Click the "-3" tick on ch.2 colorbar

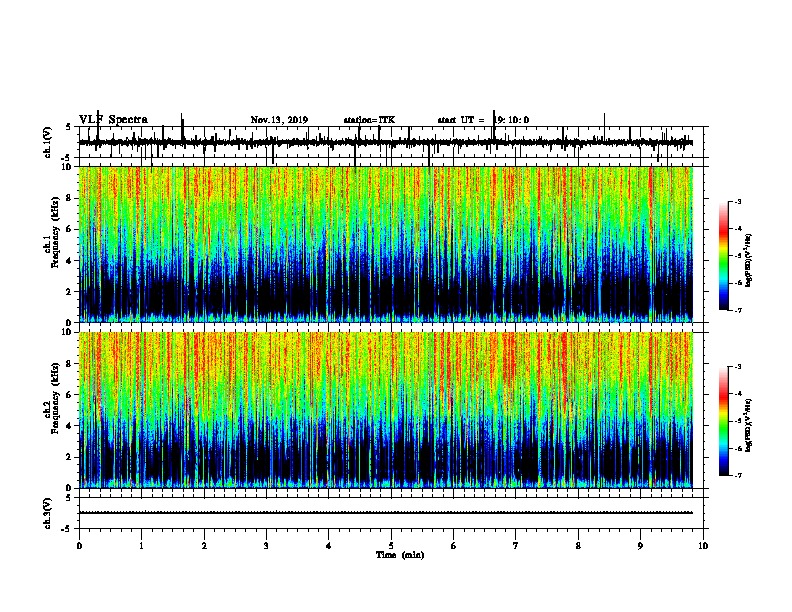pyautogui.click(x=738, y=367)
